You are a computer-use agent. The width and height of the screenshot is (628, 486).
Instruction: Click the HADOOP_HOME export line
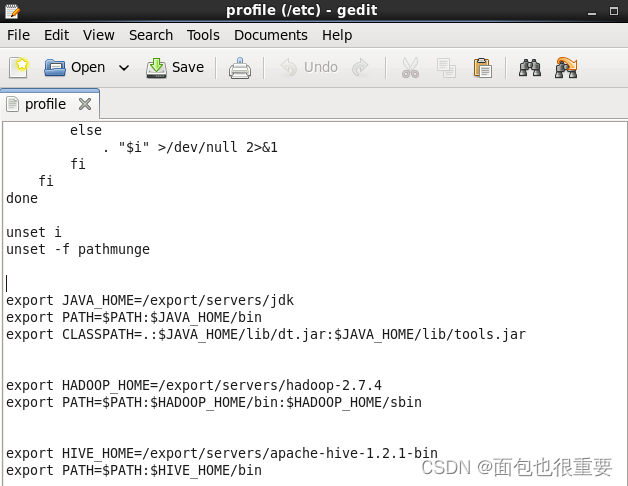point(194,385)
